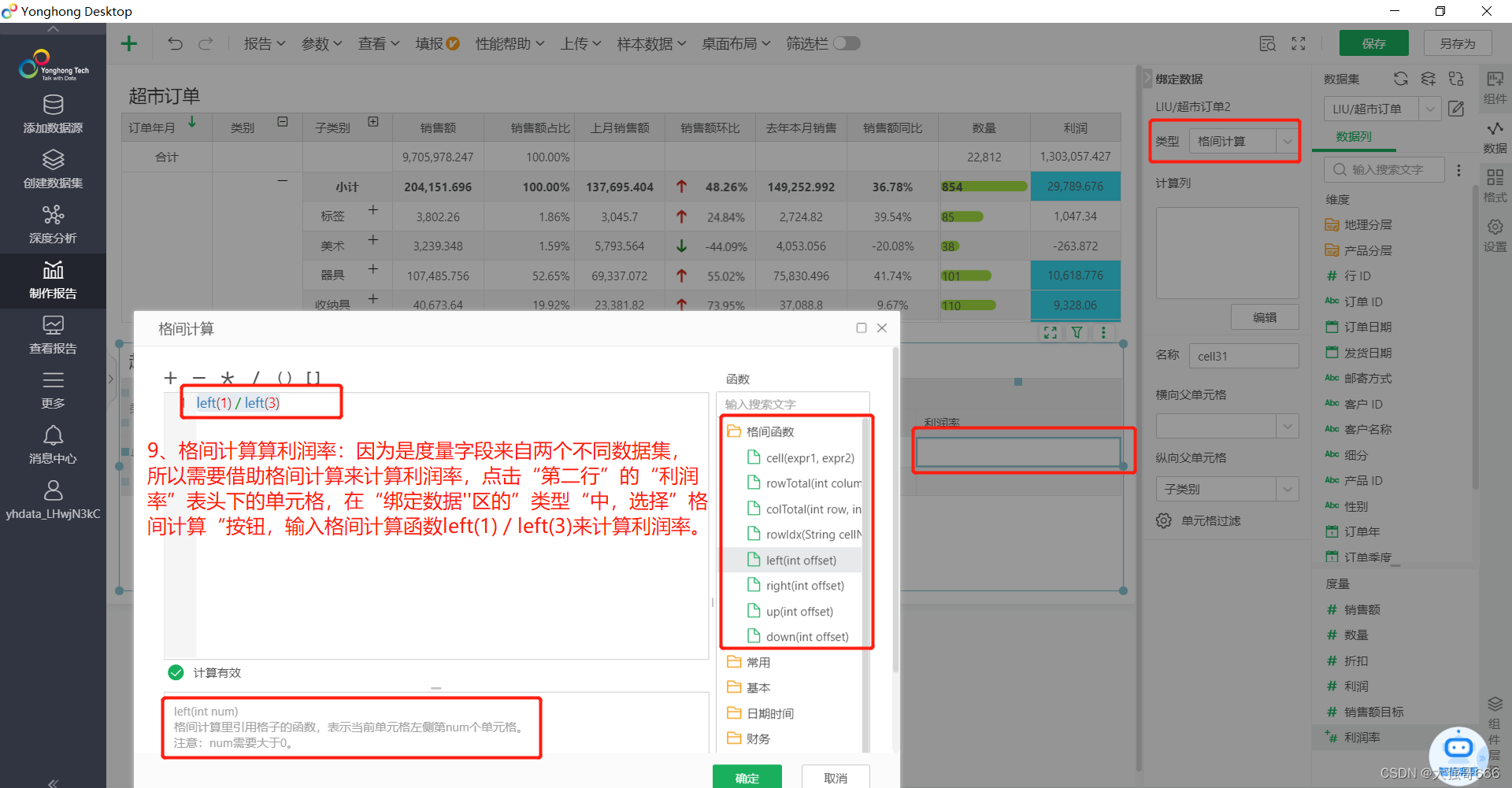Open the assistant chatbot icon
The width and height of the screenshot is (1512, 788).
pos(1458,749)
